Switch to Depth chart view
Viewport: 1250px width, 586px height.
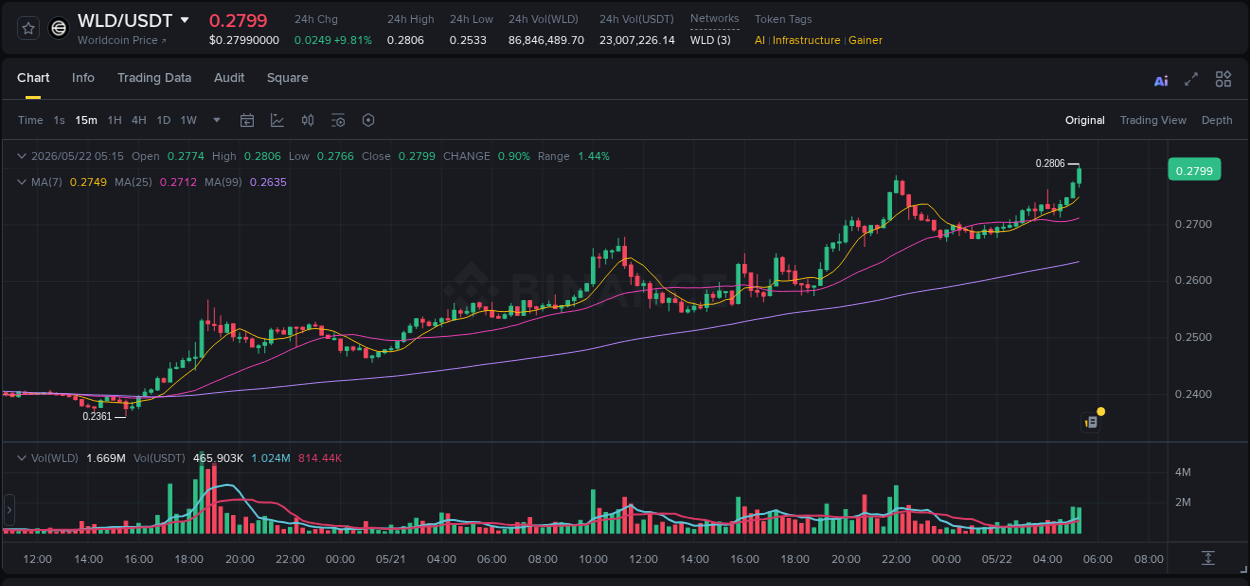(x=1217, y=120)
